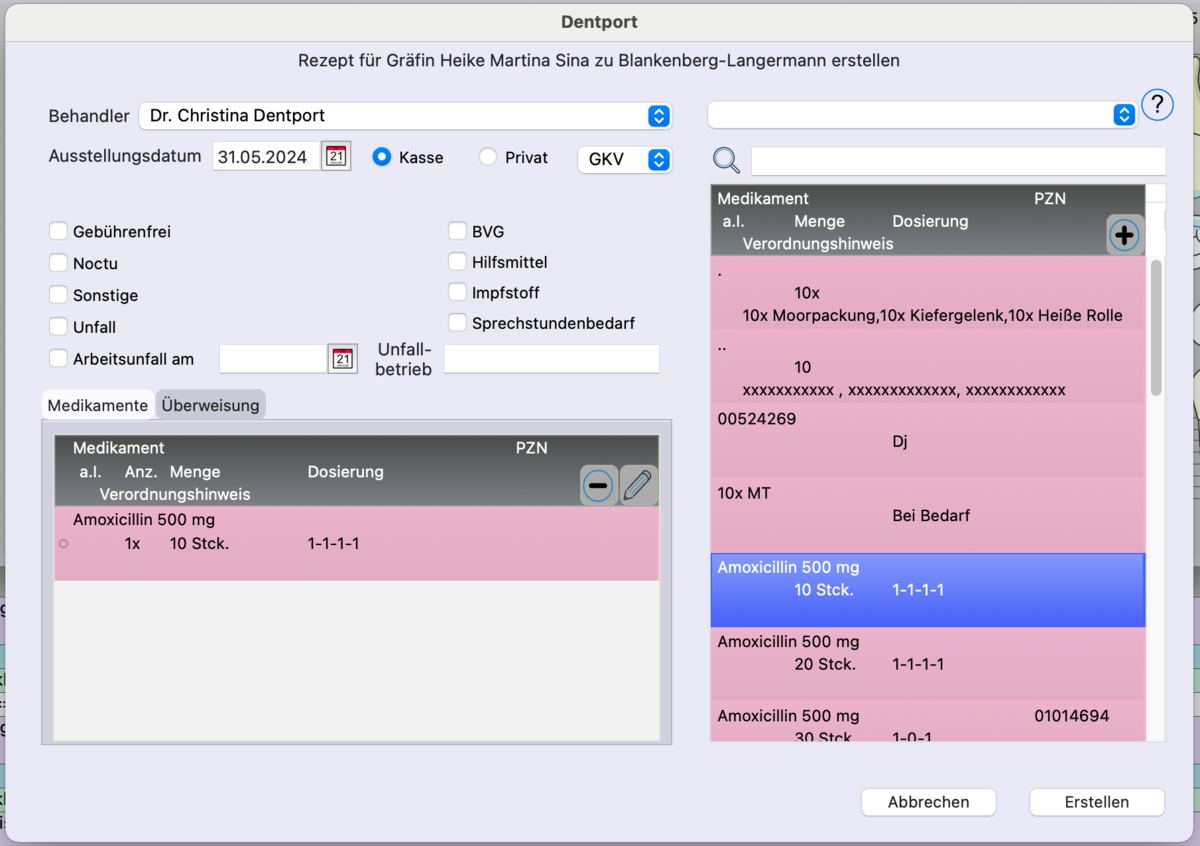Open calendar picker for Ausstellungsdatum
The image size is (1200, 846).
[x=336, y=157]
